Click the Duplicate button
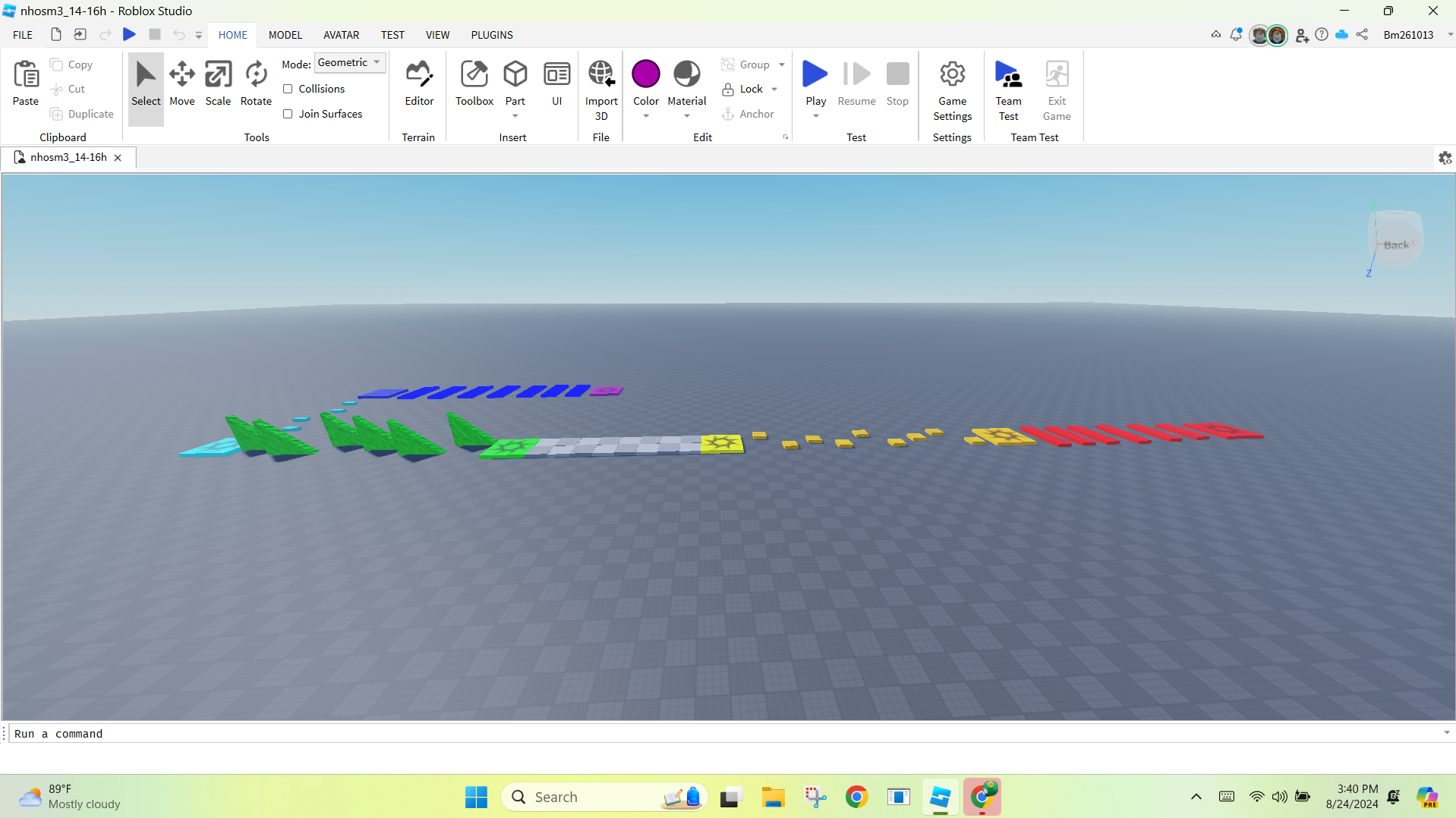 82,114
